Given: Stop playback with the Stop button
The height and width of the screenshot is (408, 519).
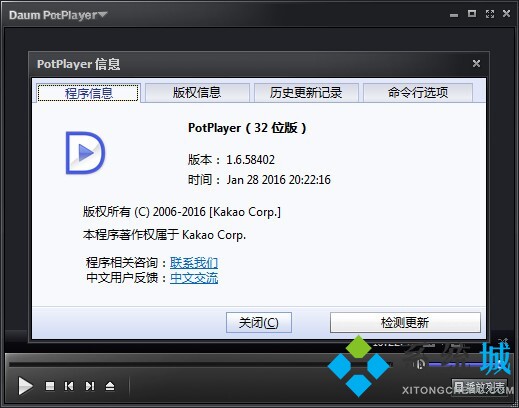Looking at the screenshot, I should 50,386.
